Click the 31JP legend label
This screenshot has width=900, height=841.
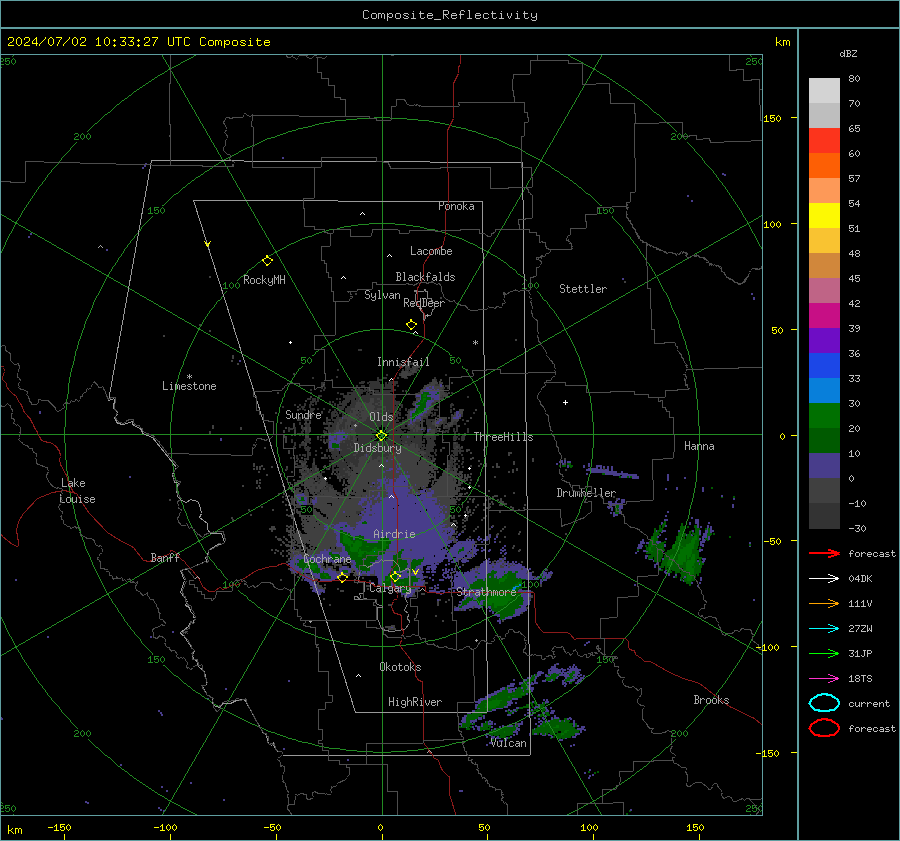click(860, 653)
